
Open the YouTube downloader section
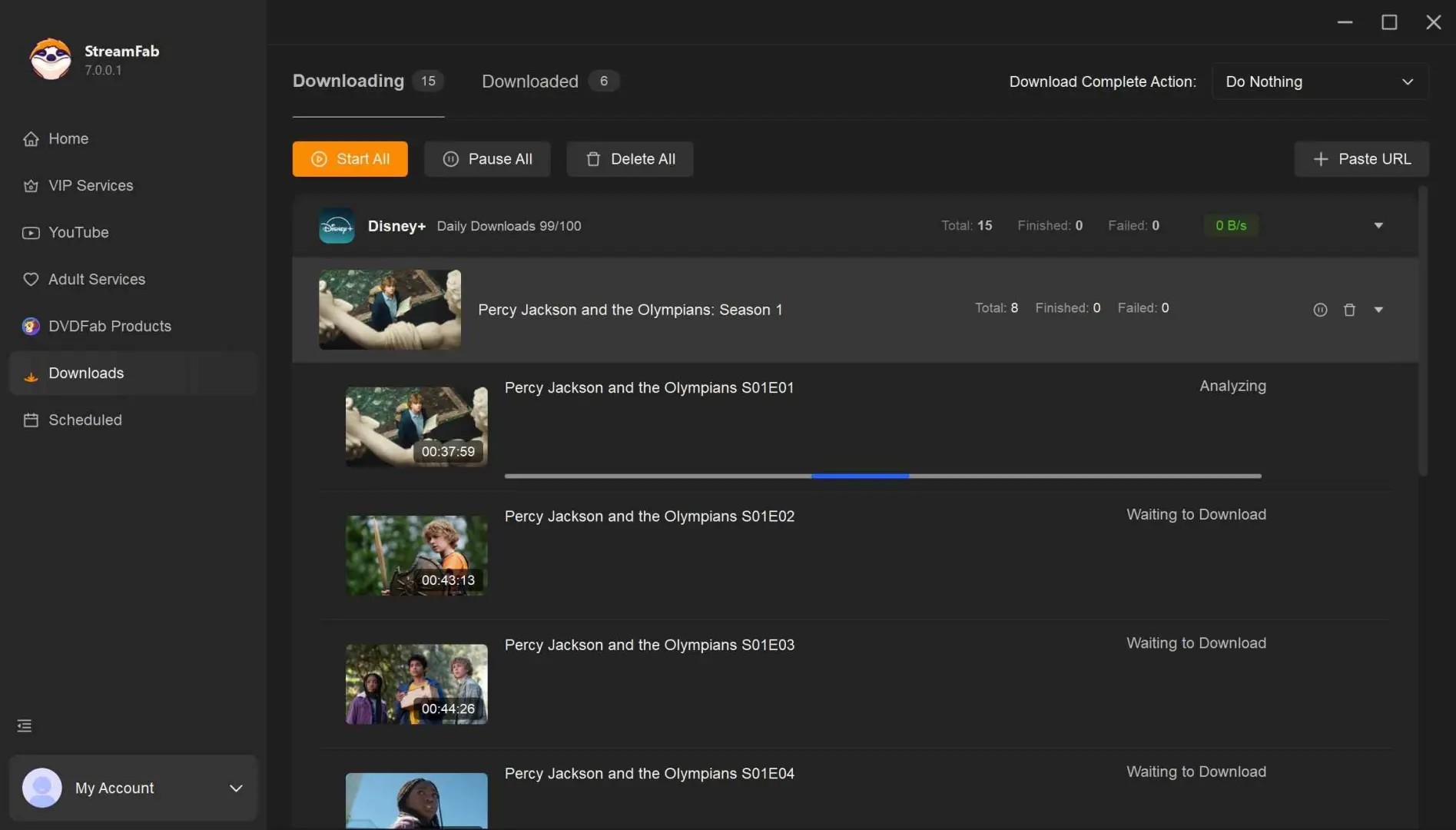[79, 232]
